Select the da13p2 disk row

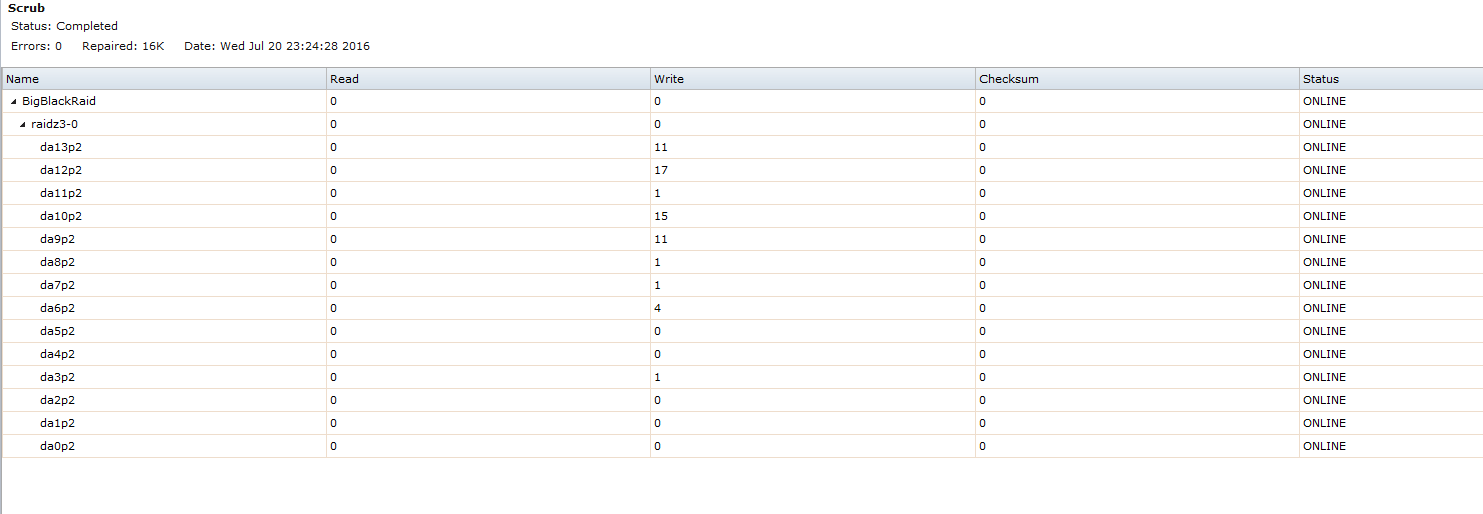[742, 147]
